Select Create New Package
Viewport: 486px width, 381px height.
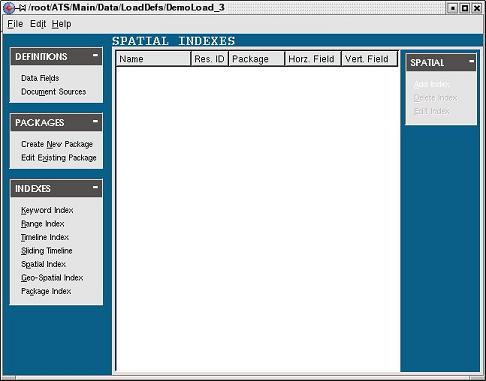pyautogui.click(x=57, y=144)
